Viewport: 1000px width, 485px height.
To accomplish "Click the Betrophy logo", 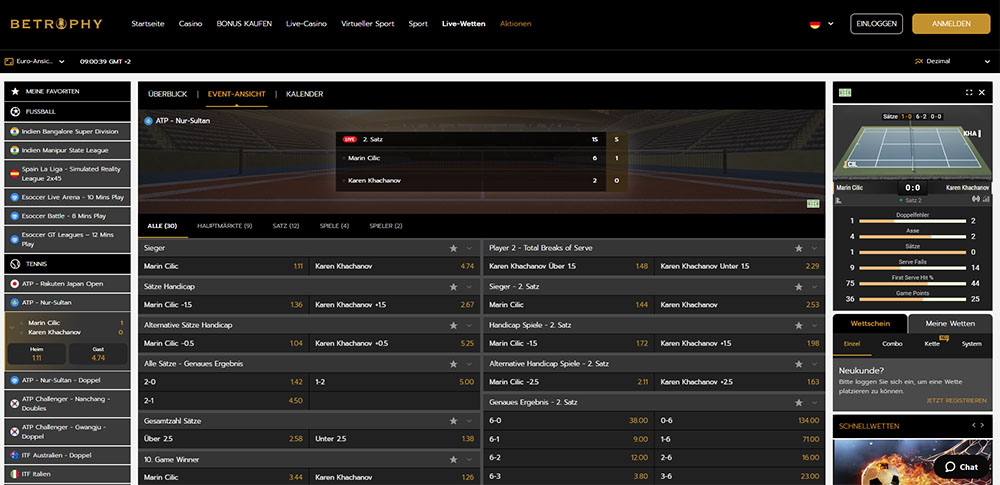I will coord(56,24).
